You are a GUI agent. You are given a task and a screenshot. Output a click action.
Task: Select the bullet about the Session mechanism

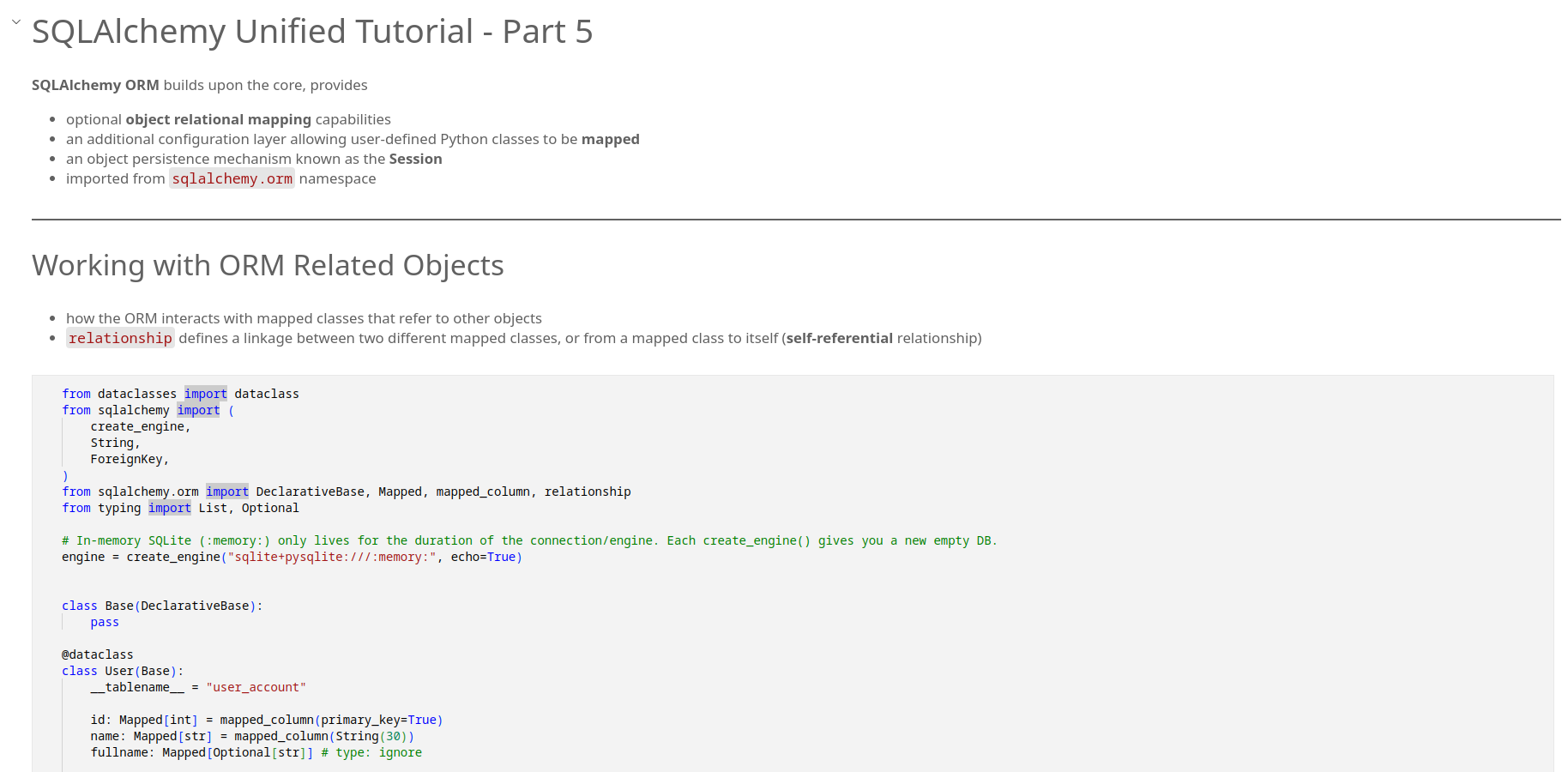[253, 159]
